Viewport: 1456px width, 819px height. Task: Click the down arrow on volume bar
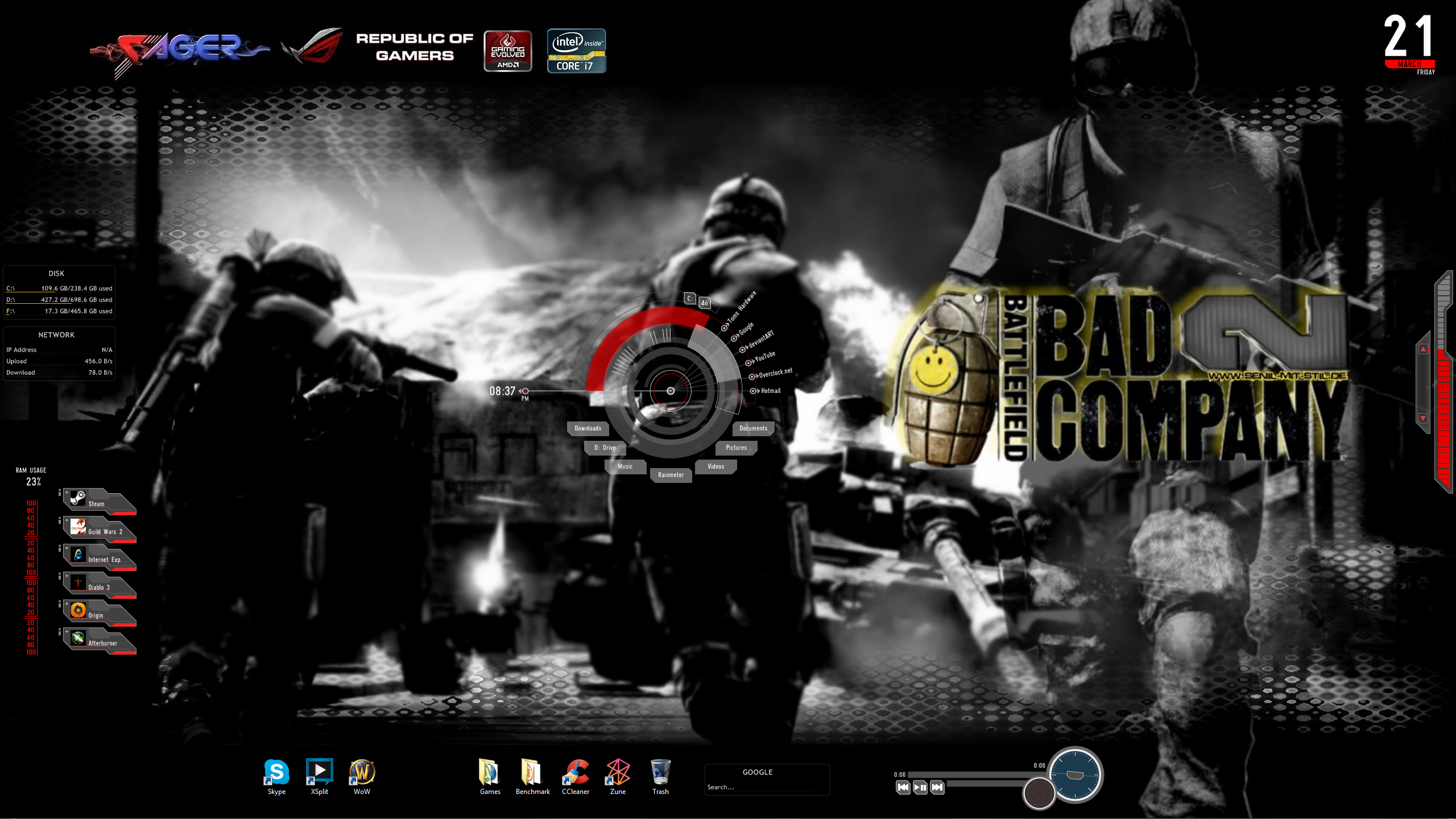point(1423,418)
